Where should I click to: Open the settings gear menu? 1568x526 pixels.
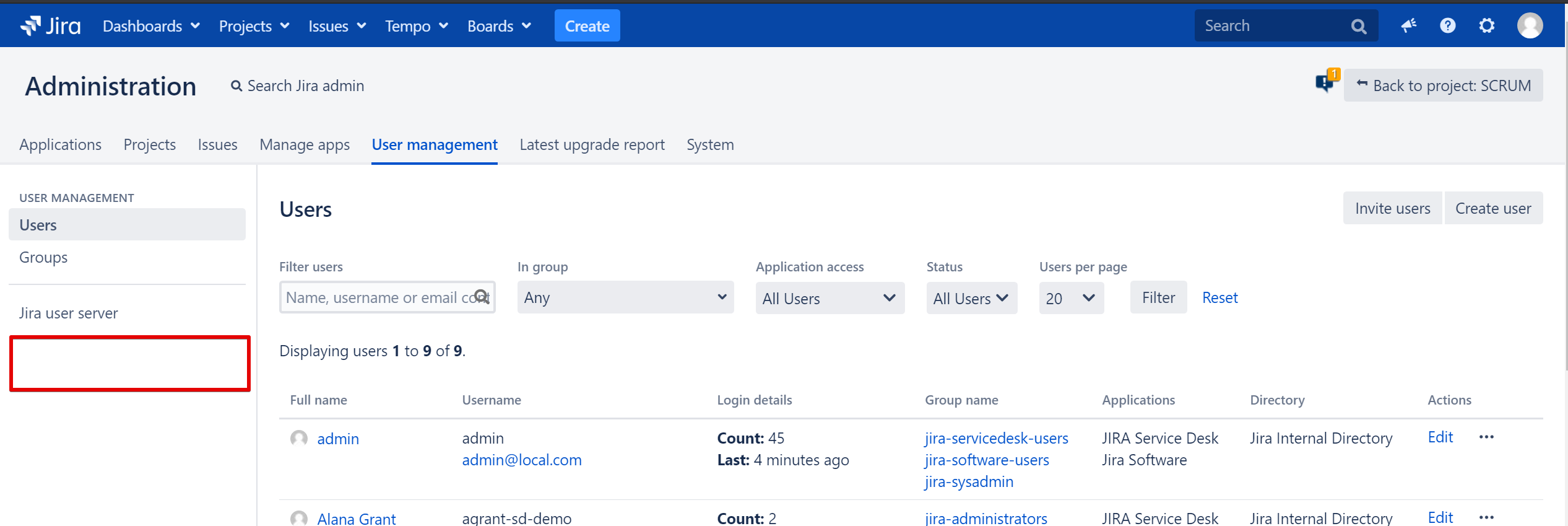point(1487,25)
